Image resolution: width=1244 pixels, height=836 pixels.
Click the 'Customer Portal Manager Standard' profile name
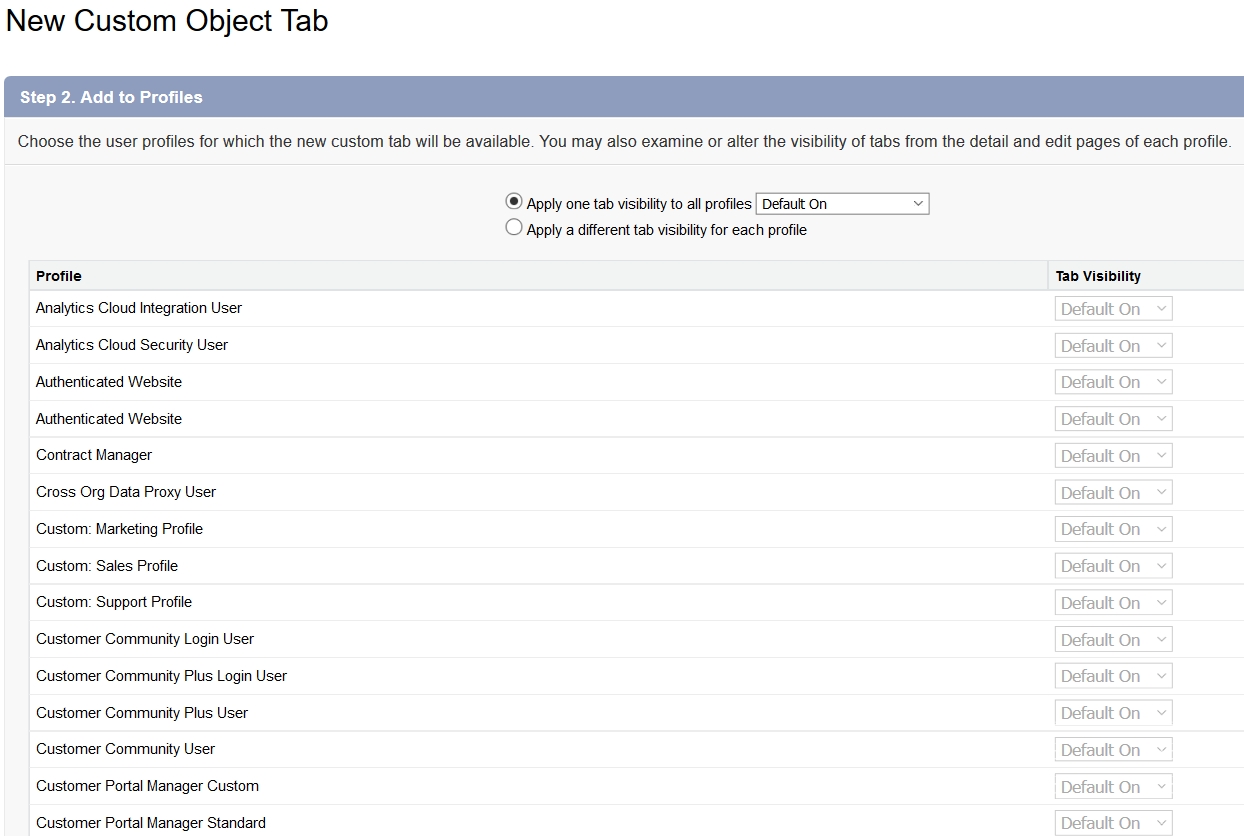point(151,823)
